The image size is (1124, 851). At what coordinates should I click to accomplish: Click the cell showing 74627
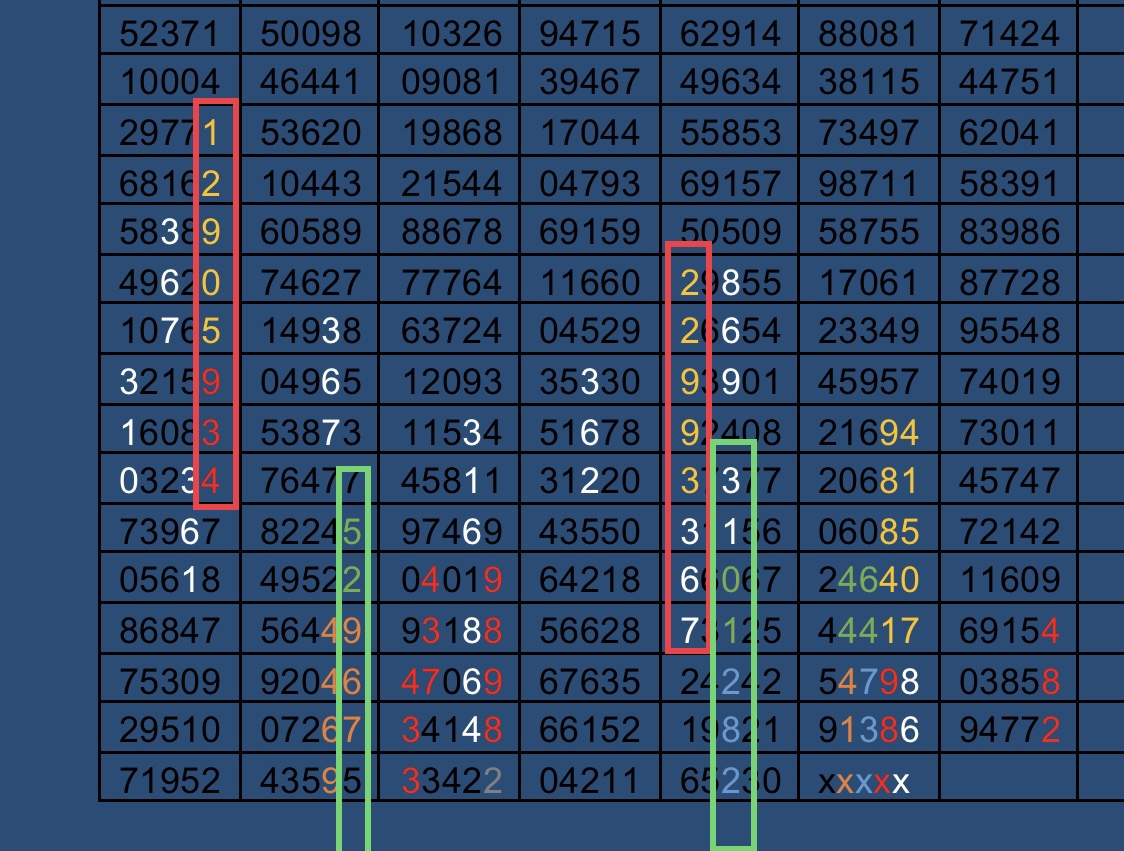(x=310, y=282)
